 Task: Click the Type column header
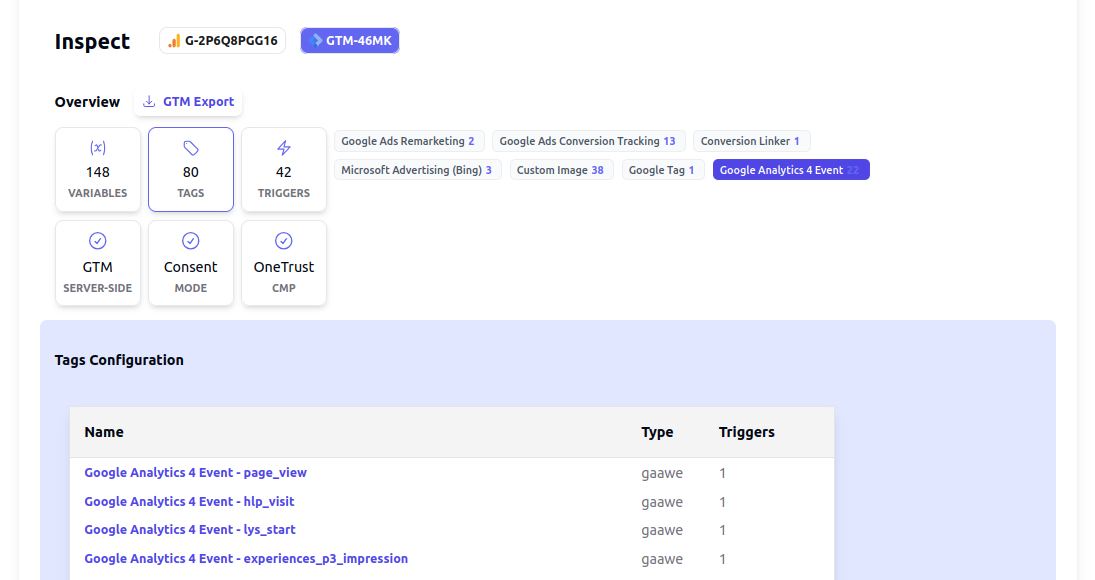[x=657, y=432]
